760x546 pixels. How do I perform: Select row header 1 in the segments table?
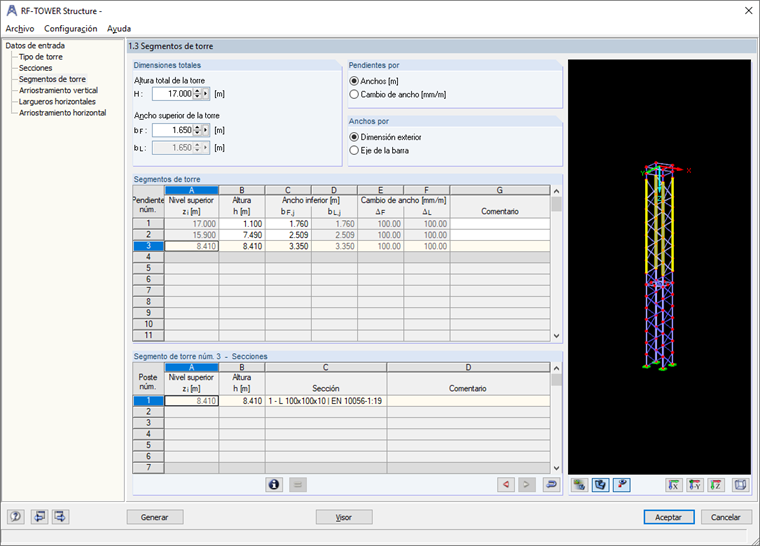[148, 224]
